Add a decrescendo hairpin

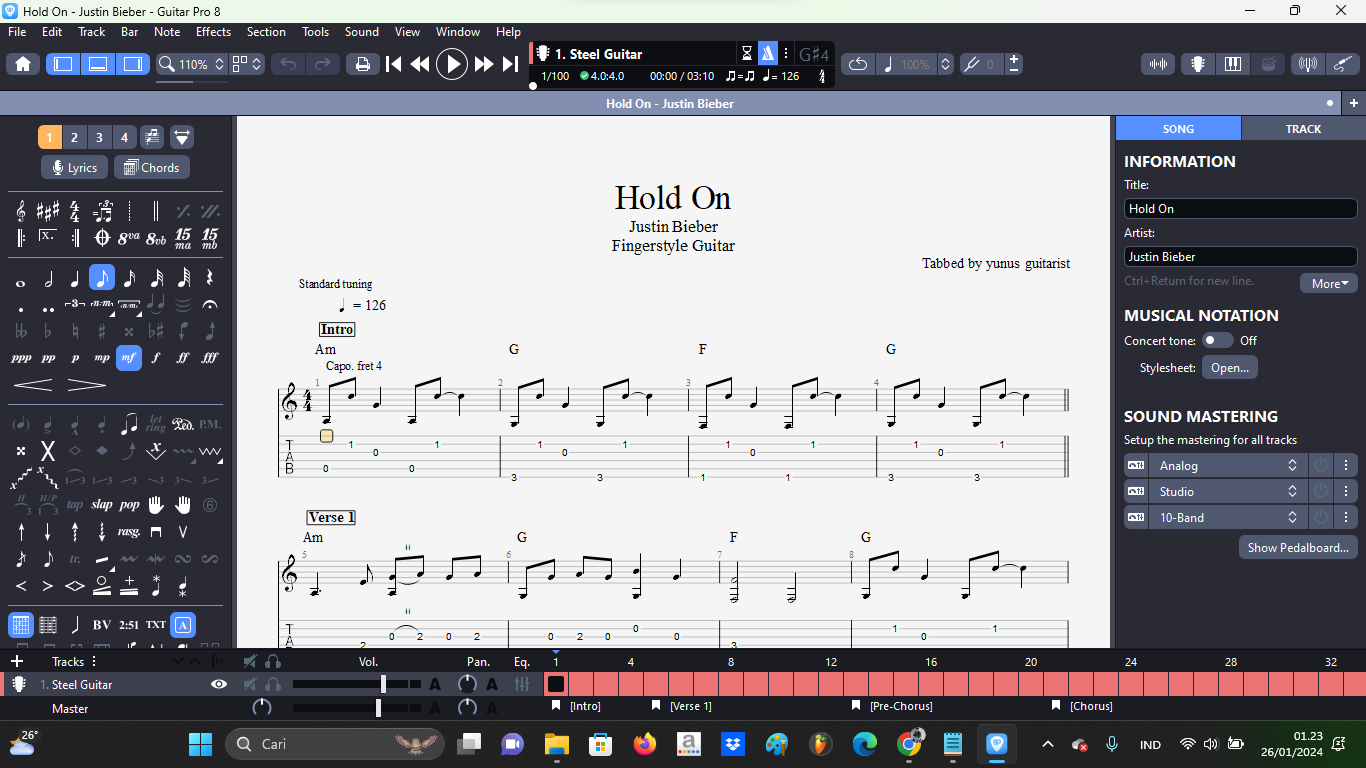pyautogui.click(x=87, y=385)
